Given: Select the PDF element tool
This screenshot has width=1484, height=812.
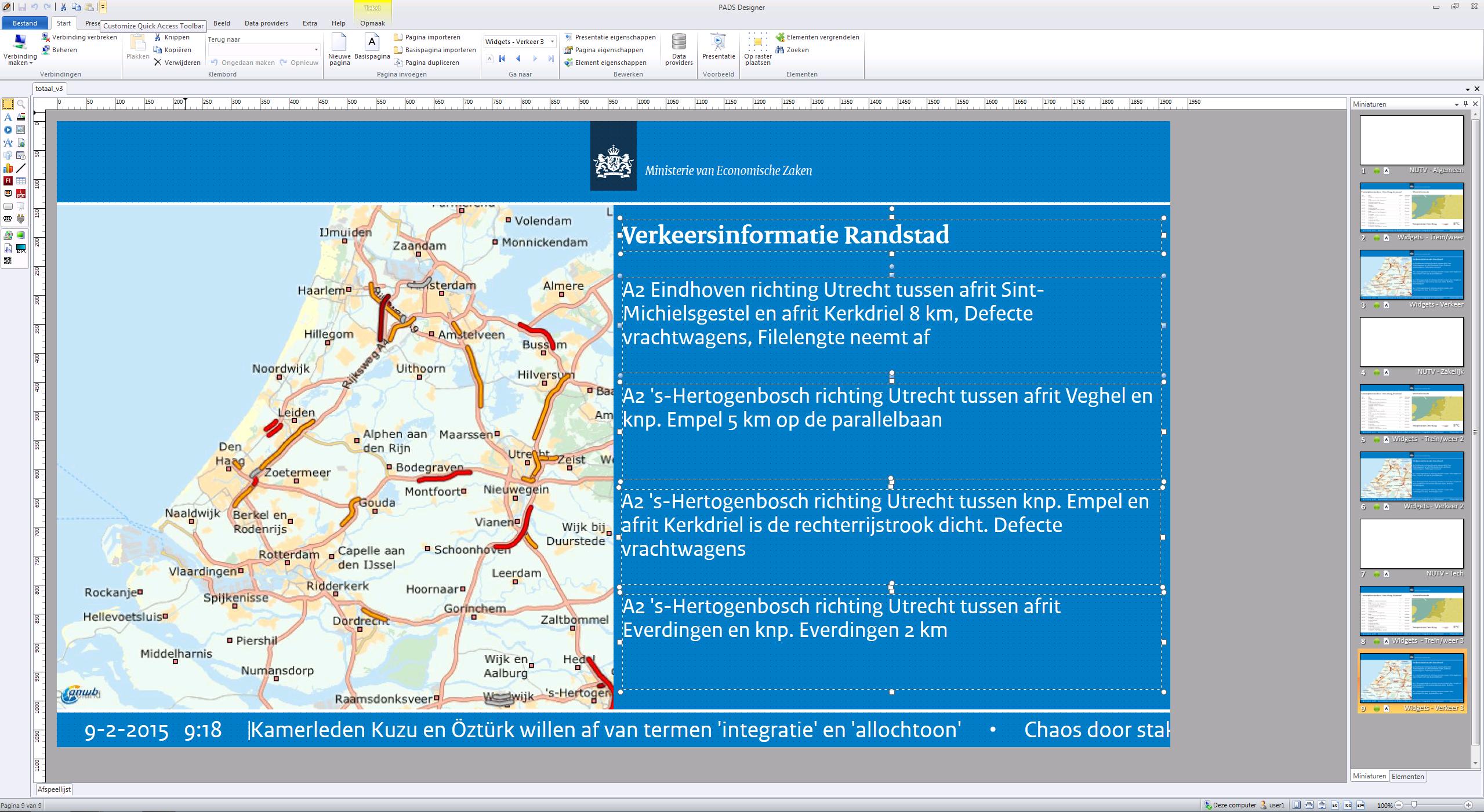Looking at the screenshot, I should 21,194.
